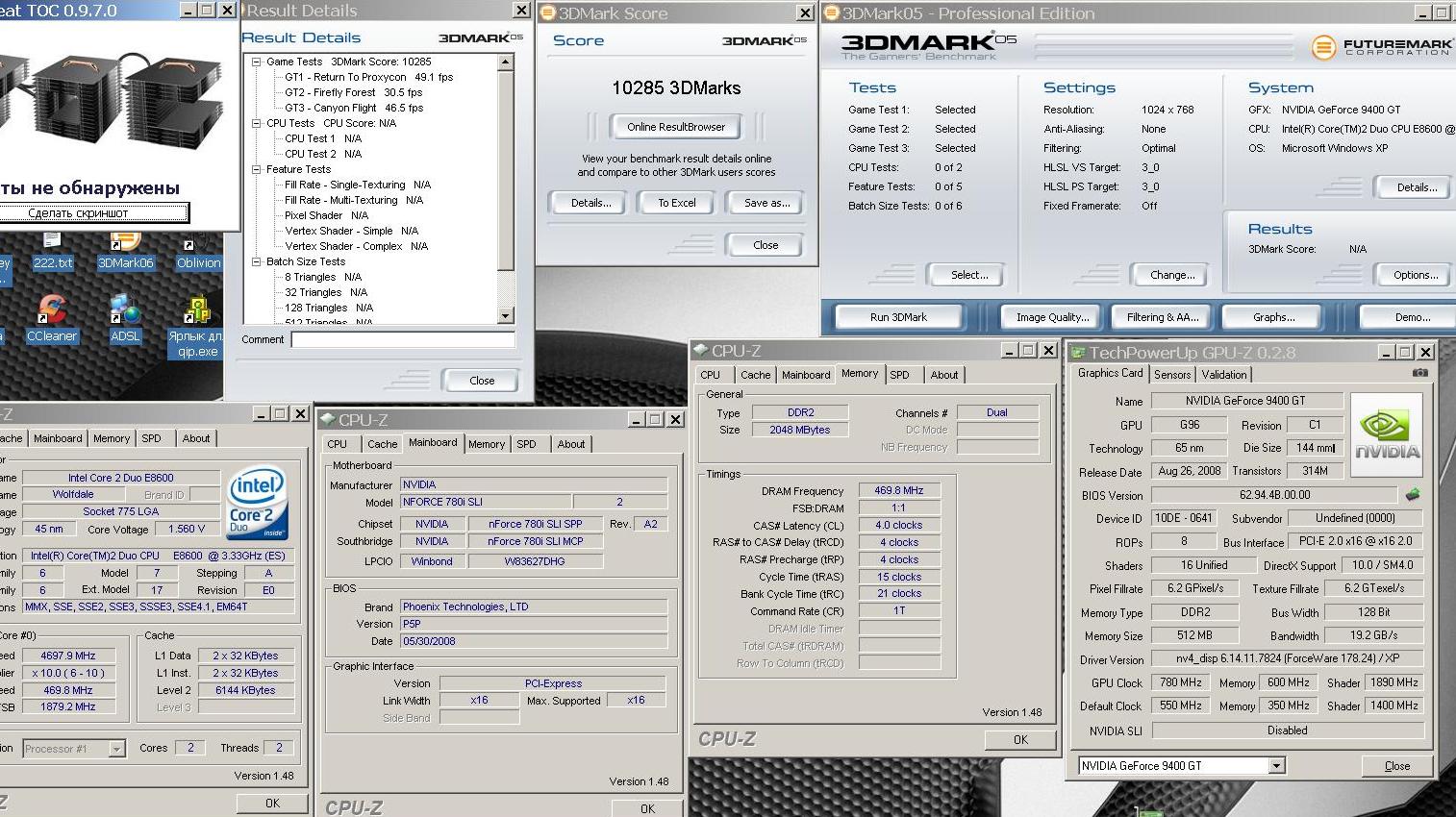Click the Options... button in Results
1456x817 pixels.
tap(1416, 275)
